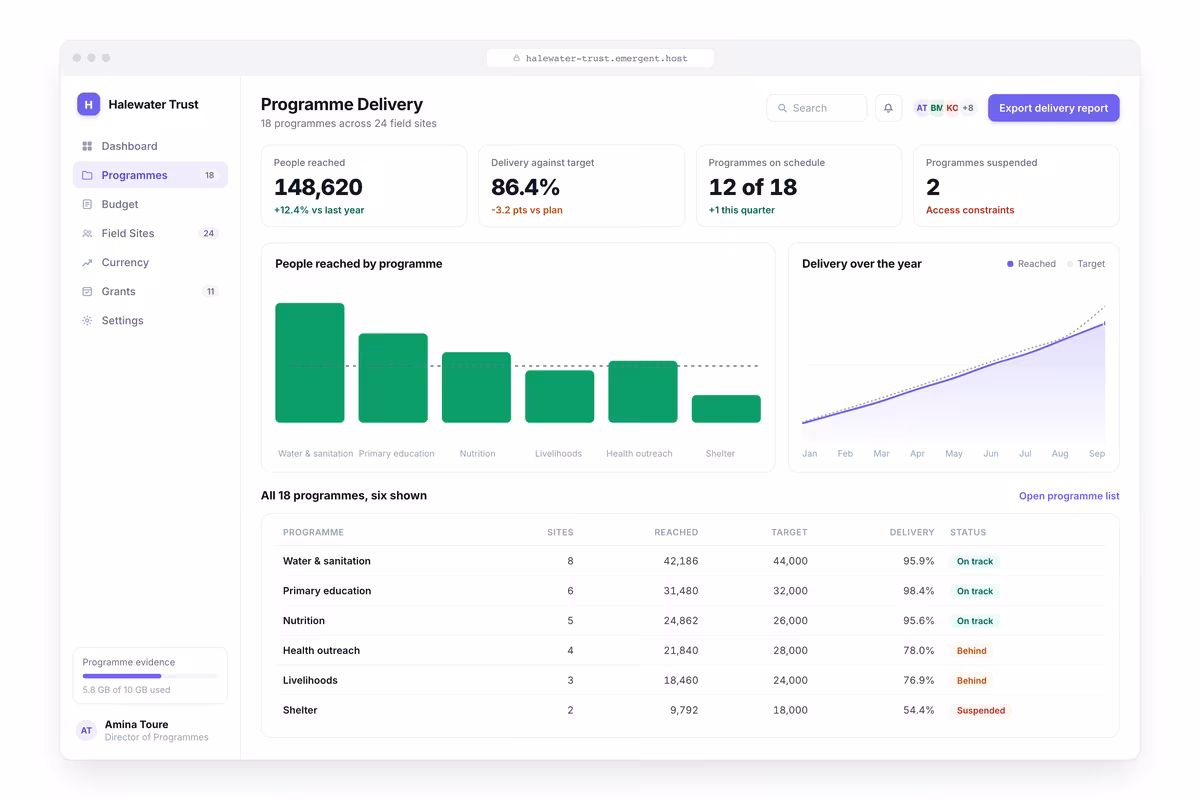Click the Behind badge in Livelihoods row
Screen dimensions: 1200x800
(971, 681)
